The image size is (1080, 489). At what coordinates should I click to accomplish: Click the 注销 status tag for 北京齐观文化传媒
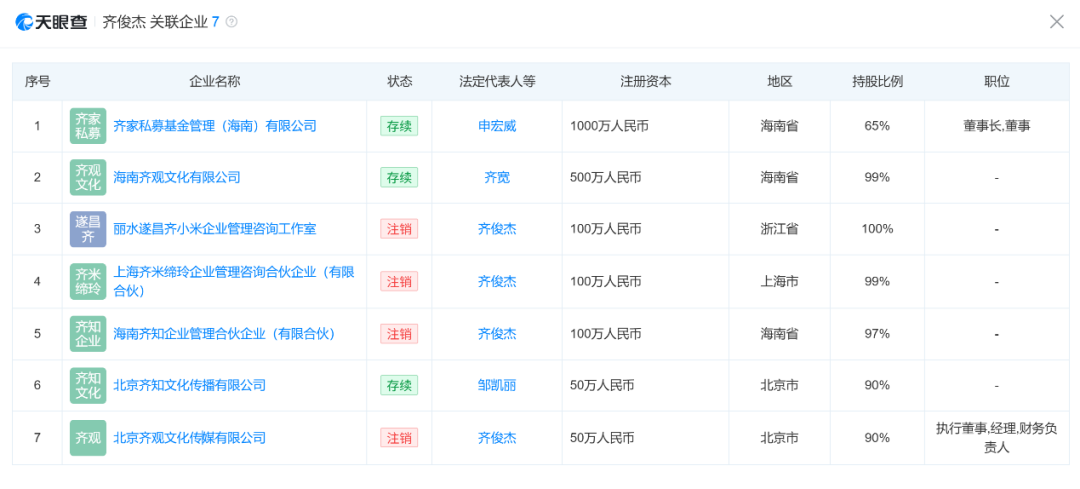tap(399, 438)
